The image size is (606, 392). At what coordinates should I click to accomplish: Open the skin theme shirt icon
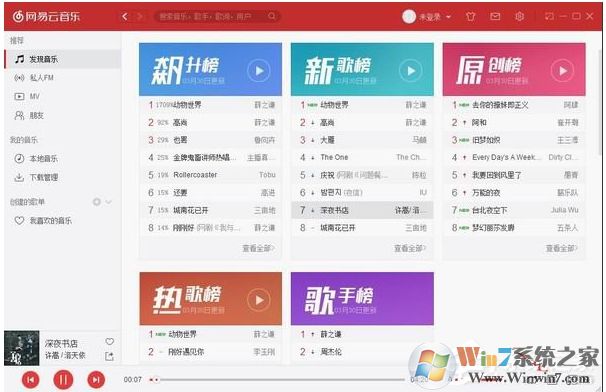(x=470, y=16)
